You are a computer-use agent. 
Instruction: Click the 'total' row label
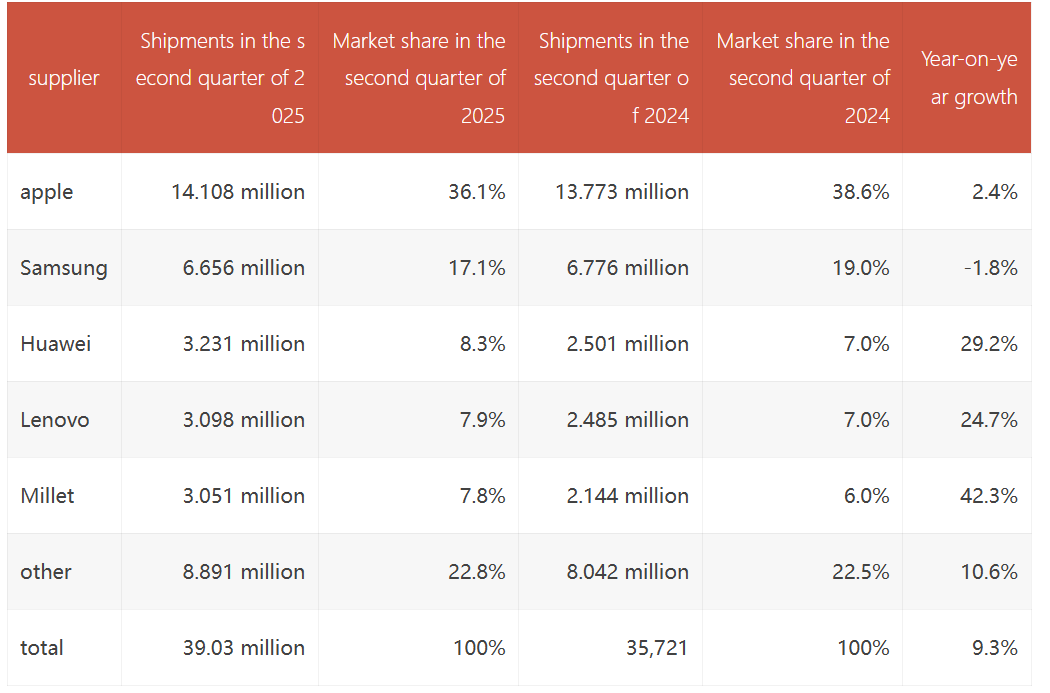(x=42, y=648)
